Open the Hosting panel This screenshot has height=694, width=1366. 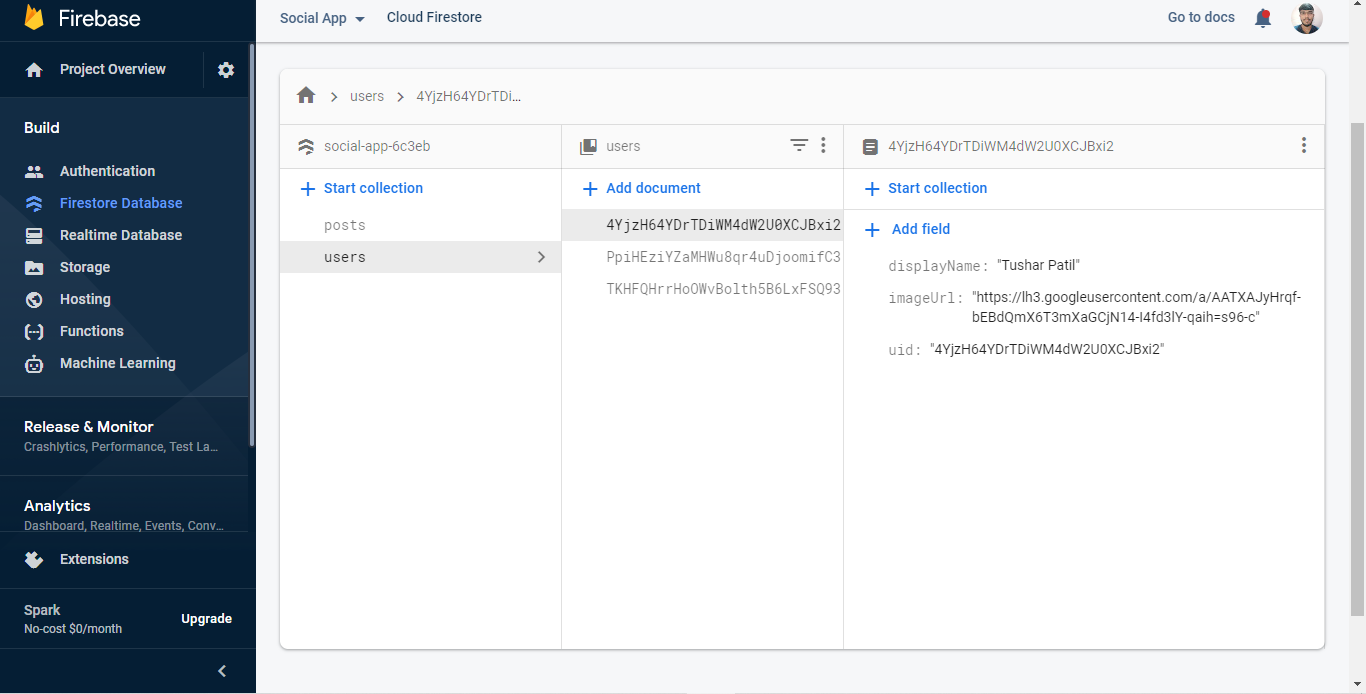pyautogui.click(x=83, y=299)
